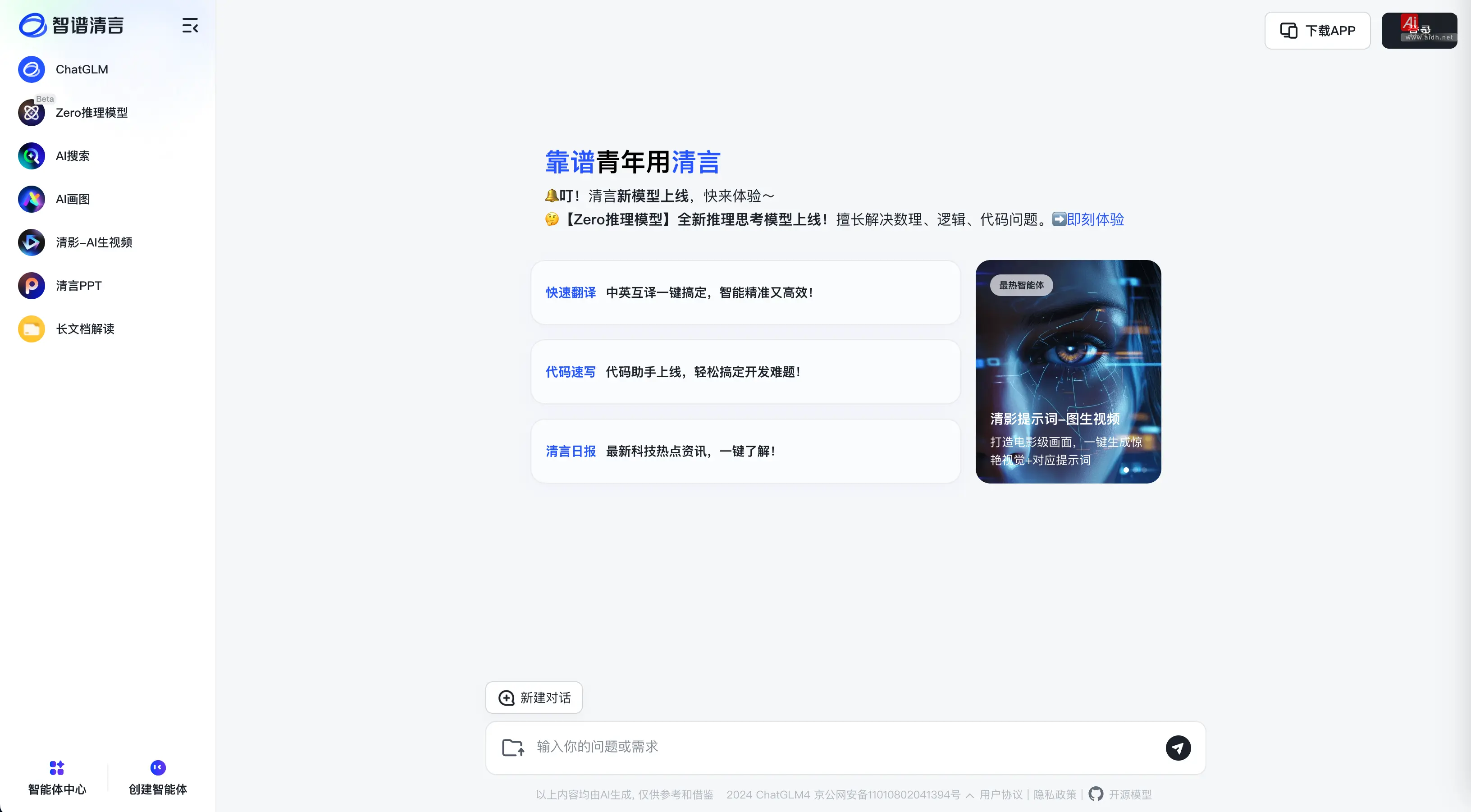Click the 智谱清言 logo

point(71,25)
